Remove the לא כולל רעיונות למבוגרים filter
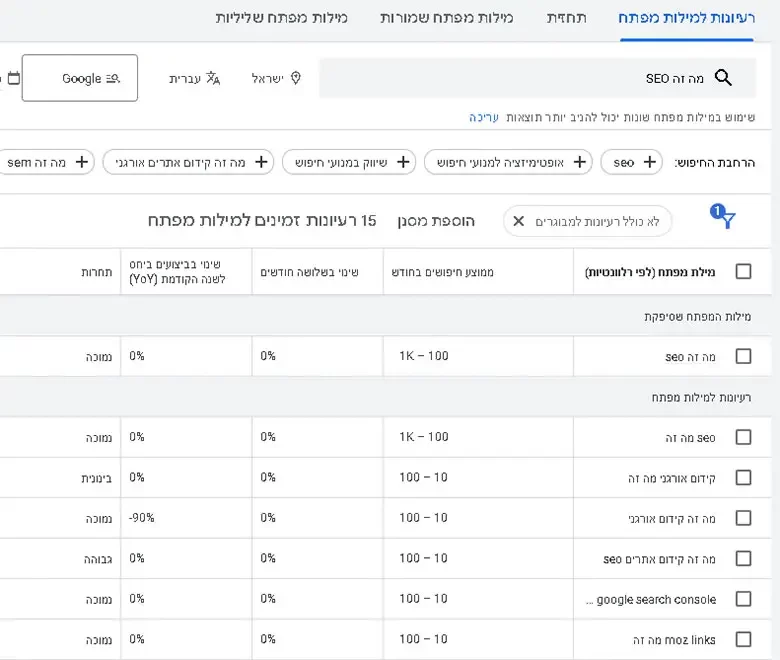 pos(518,221)
